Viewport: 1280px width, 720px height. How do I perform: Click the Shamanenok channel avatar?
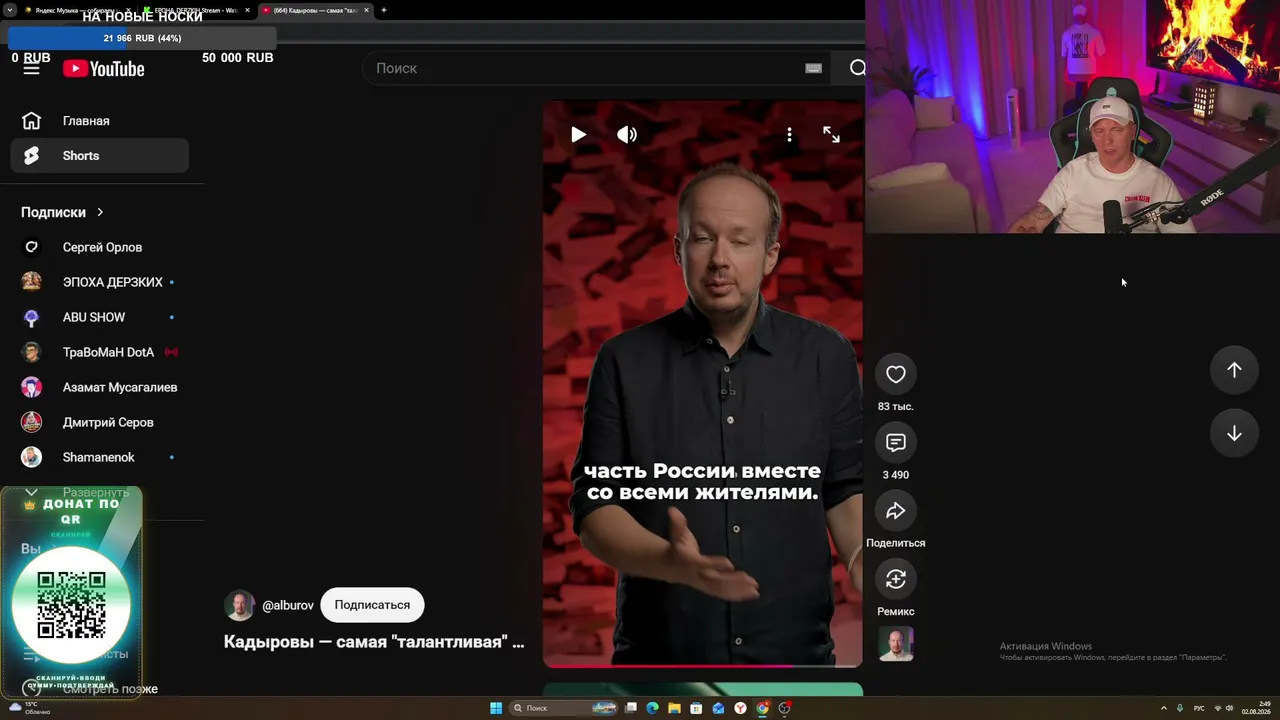32,457
